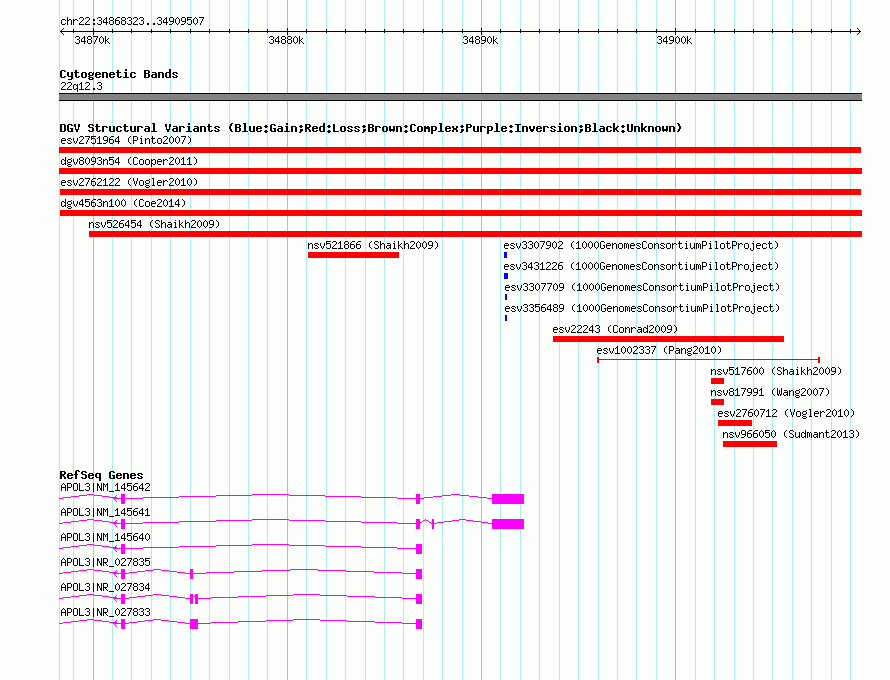The height and width of the screenshot is (680, 890).
Task: Click the DGV Structural Variants track title
Action: point(370,128)
